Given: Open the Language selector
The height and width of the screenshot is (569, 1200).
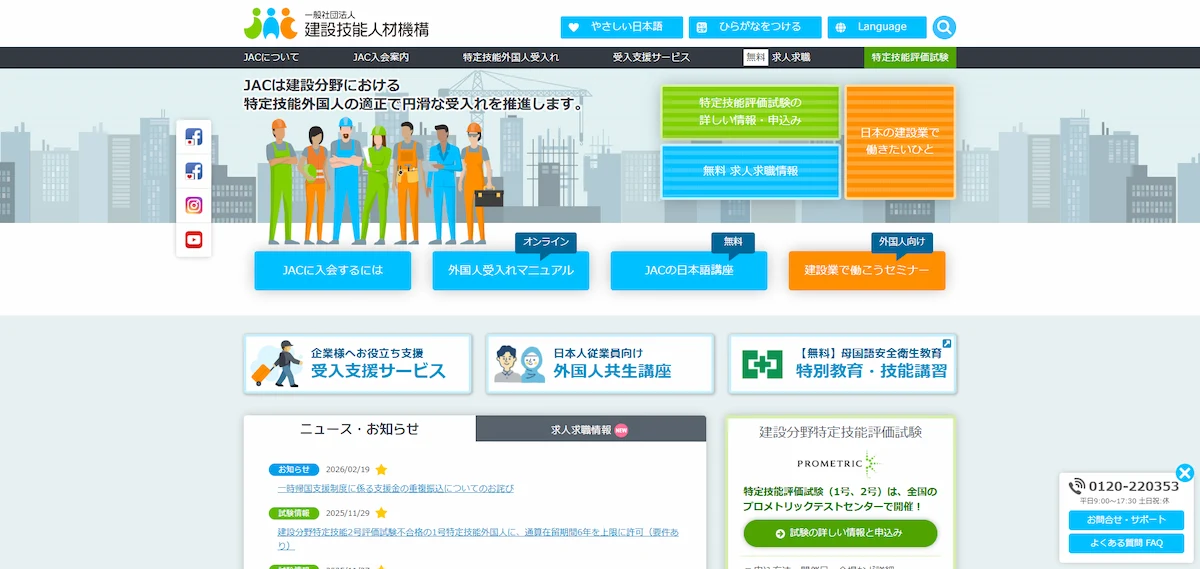Looking at the screenshot, I should (877, 27).
